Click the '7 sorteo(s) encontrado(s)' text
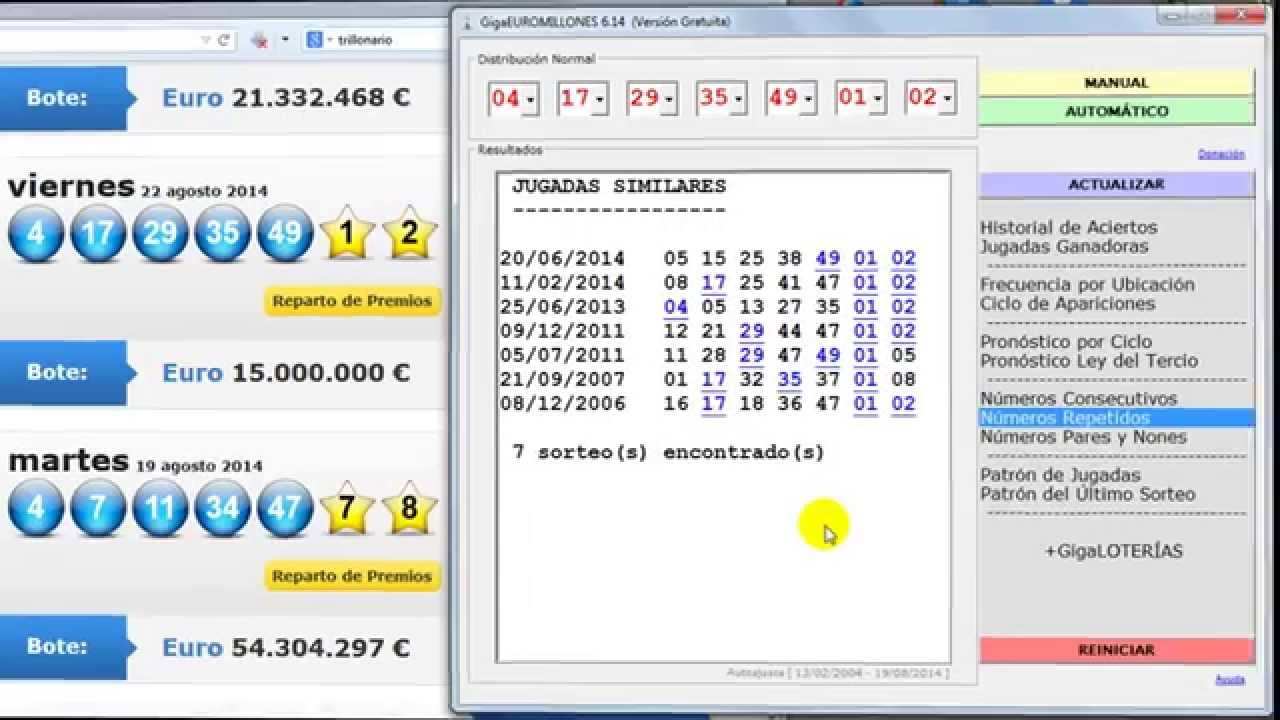Image resolution: width=1280 pixels, height=720 pixels. [x=668, y=452]
